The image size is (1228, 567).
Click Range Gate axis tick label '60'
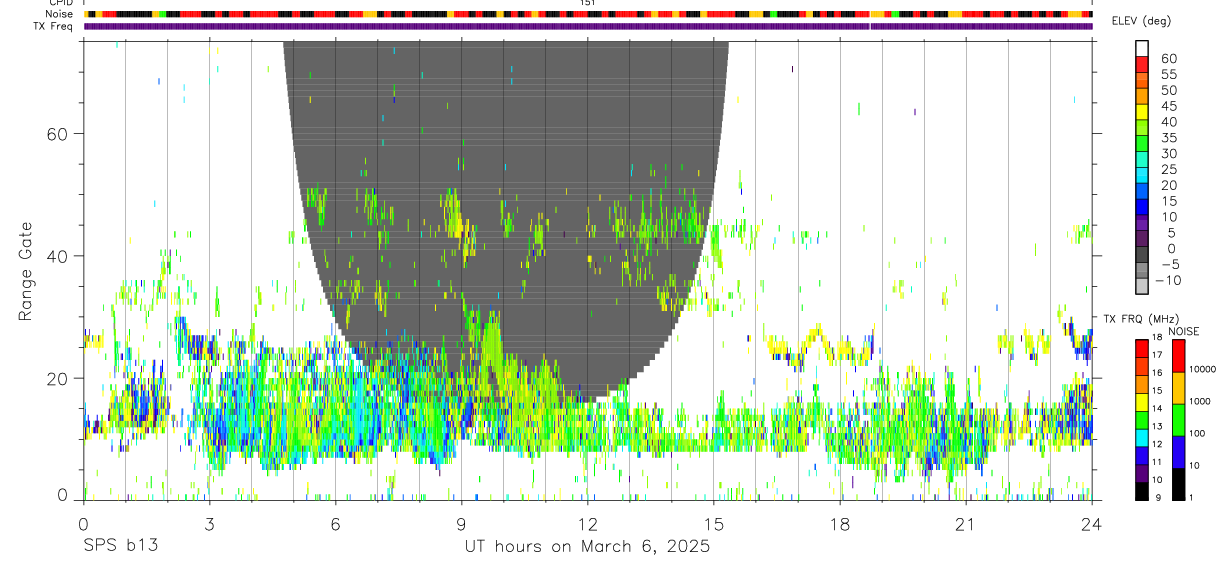57,134
